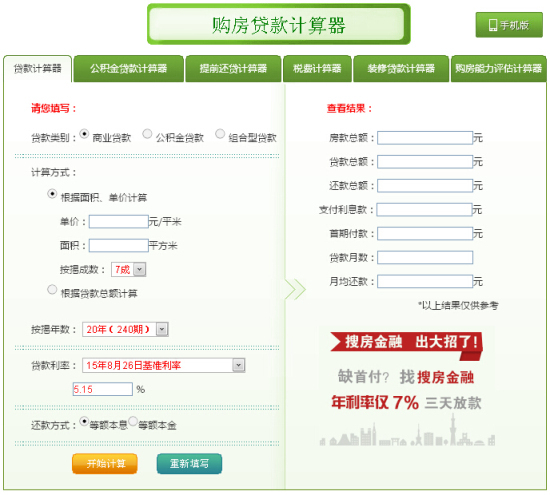Click the 首期付款 result field
550x495 pixels.
tap(425, 234)
